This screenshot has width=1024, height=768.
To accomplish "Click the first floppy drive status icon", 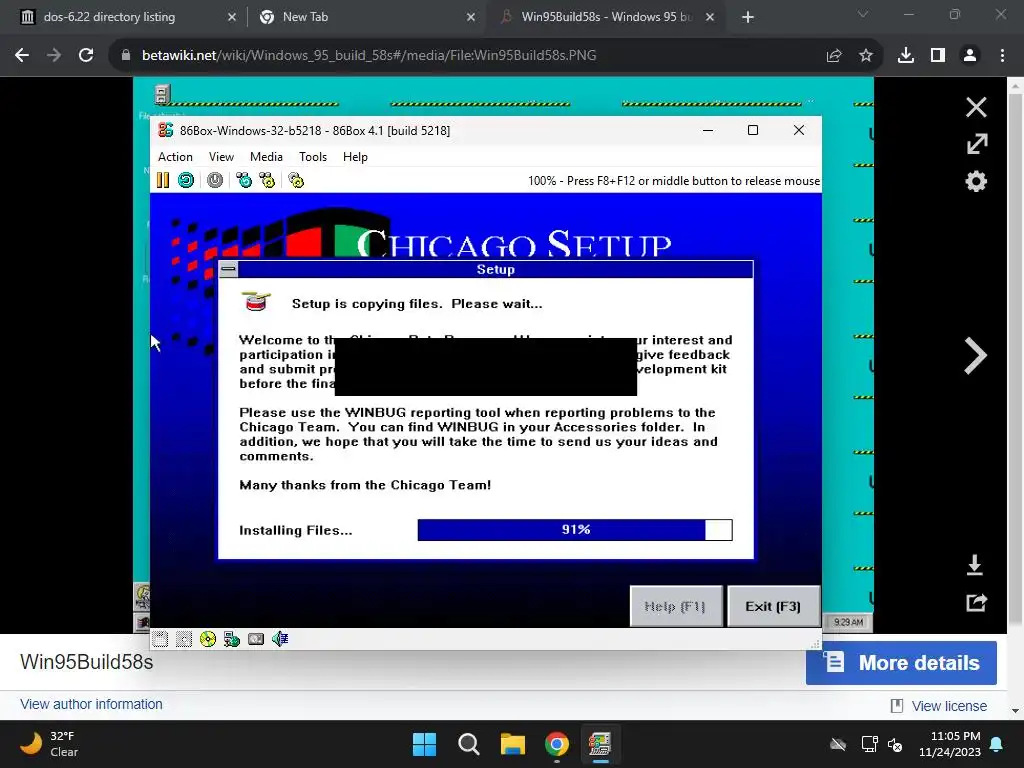I will tap(160, 639).
